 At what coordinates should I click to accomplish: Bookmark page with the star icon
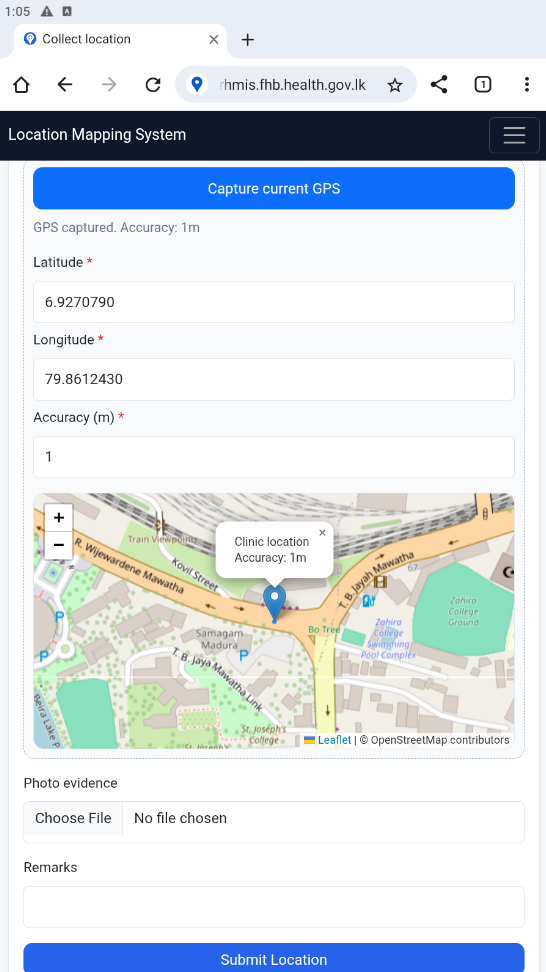395,85
